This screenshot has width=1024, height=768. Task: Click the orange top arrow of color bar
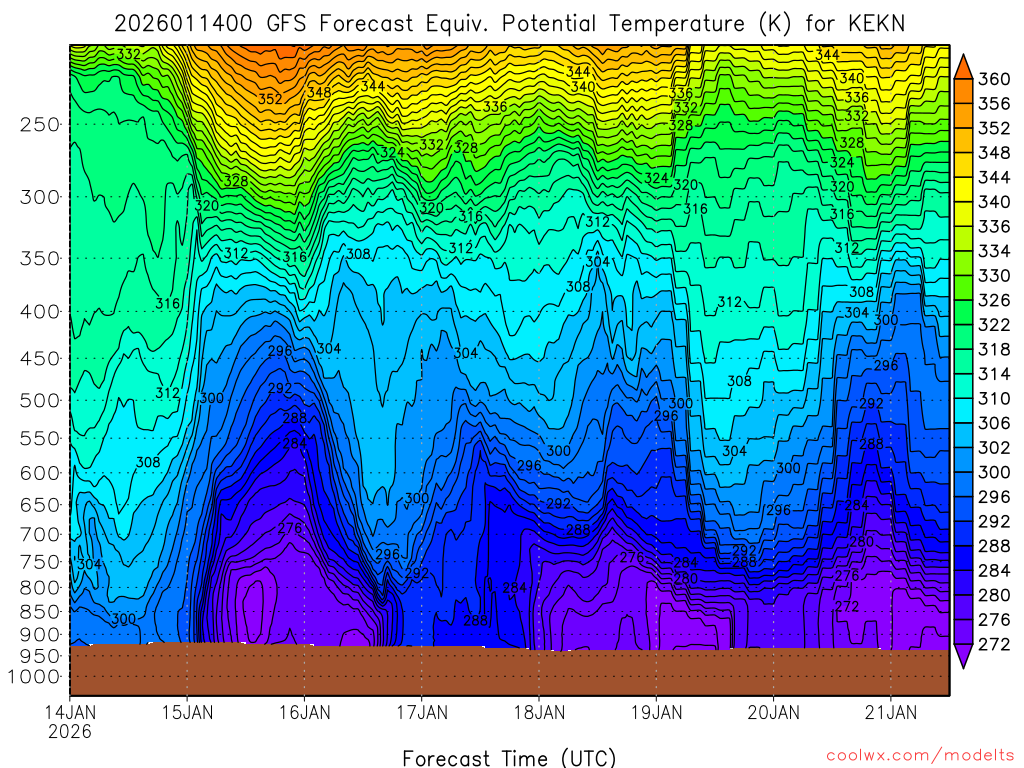963,67
